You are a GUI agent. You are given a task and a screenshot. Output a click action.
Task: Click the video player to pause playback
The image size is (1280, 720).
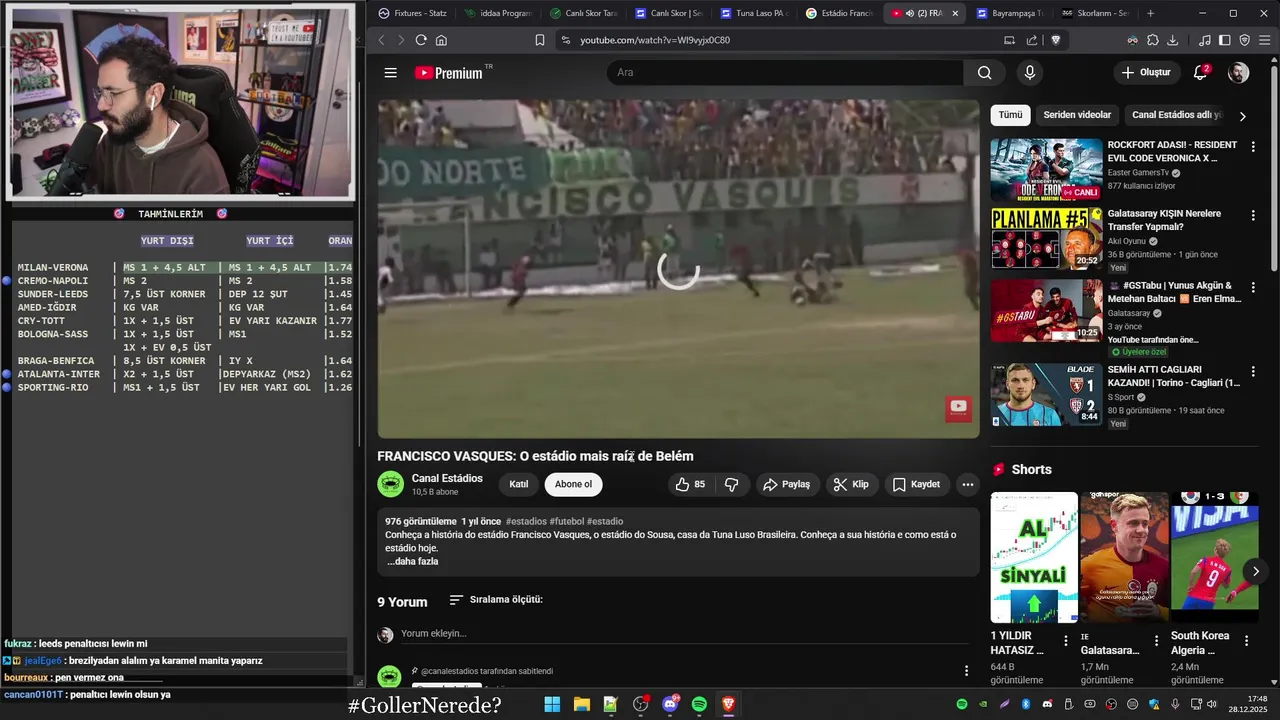tap(678, 268)
